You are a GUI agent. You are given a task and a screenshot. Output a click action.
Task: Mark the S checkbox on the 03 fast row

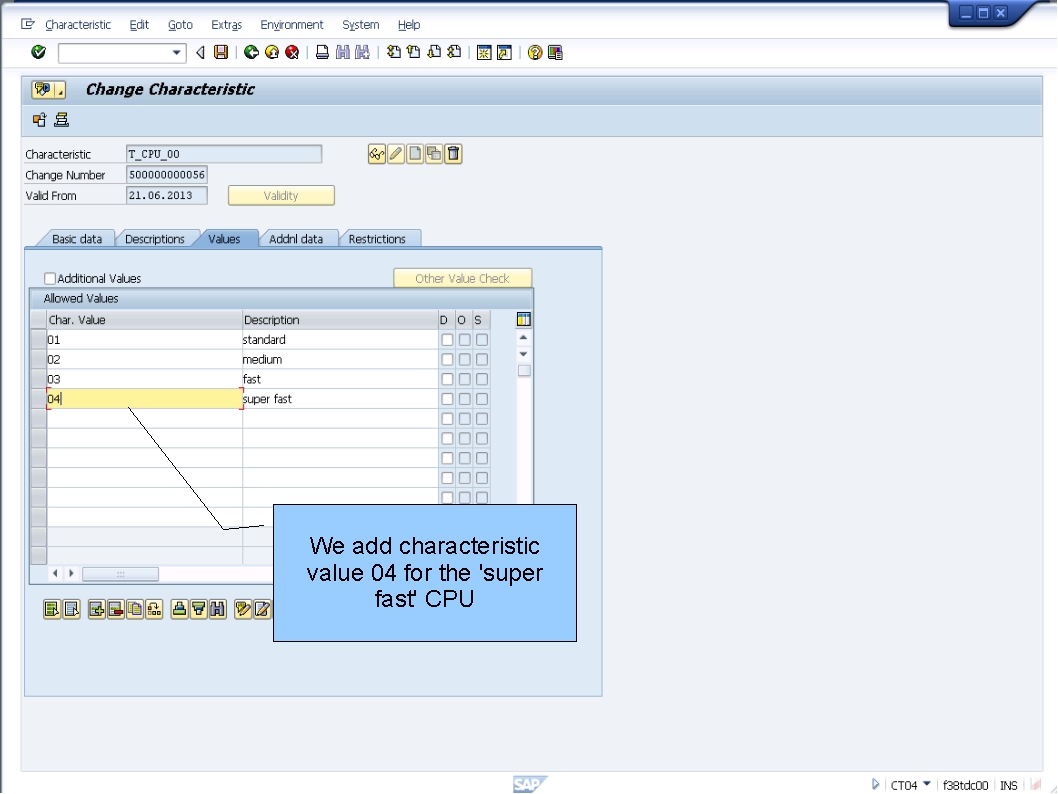[x=482, y=379]
